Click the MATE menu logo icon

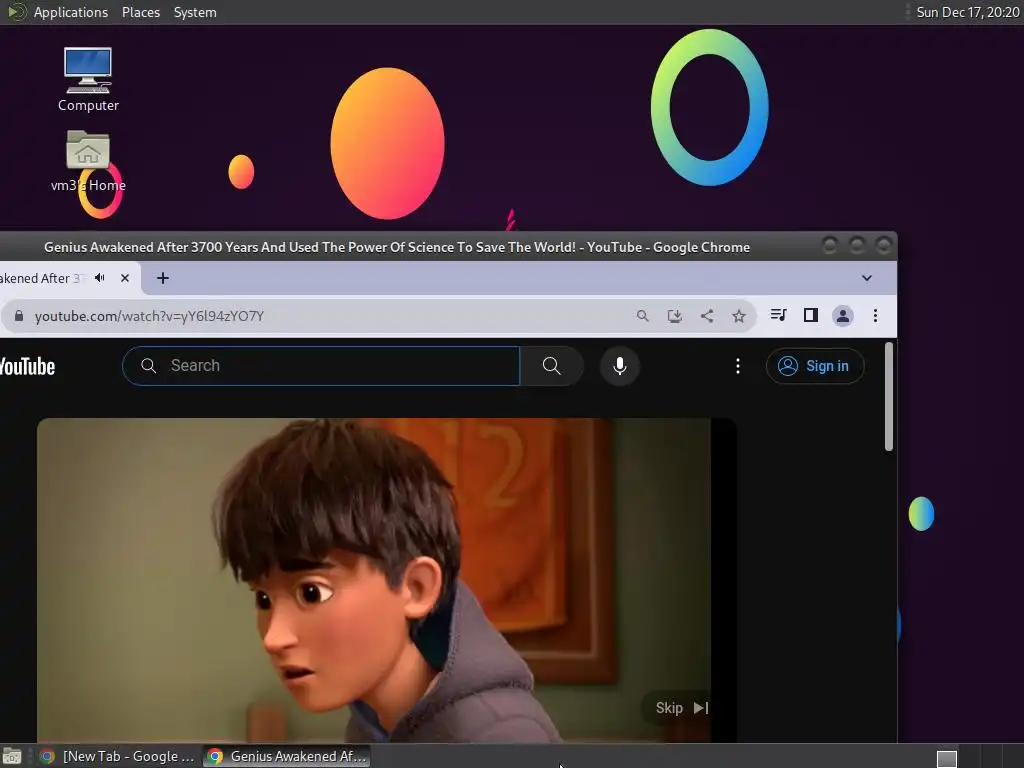click(x=16, y=12)
